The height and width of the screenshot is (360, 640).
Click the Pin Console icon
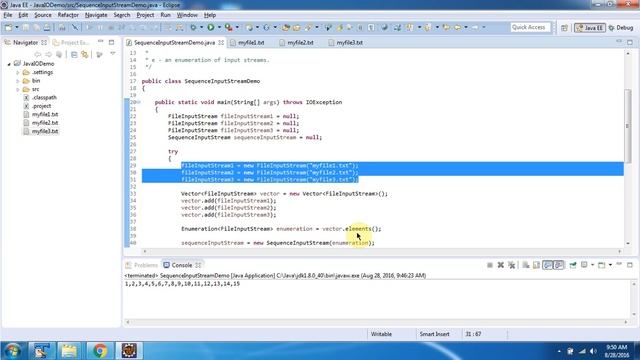coord(573,265)
